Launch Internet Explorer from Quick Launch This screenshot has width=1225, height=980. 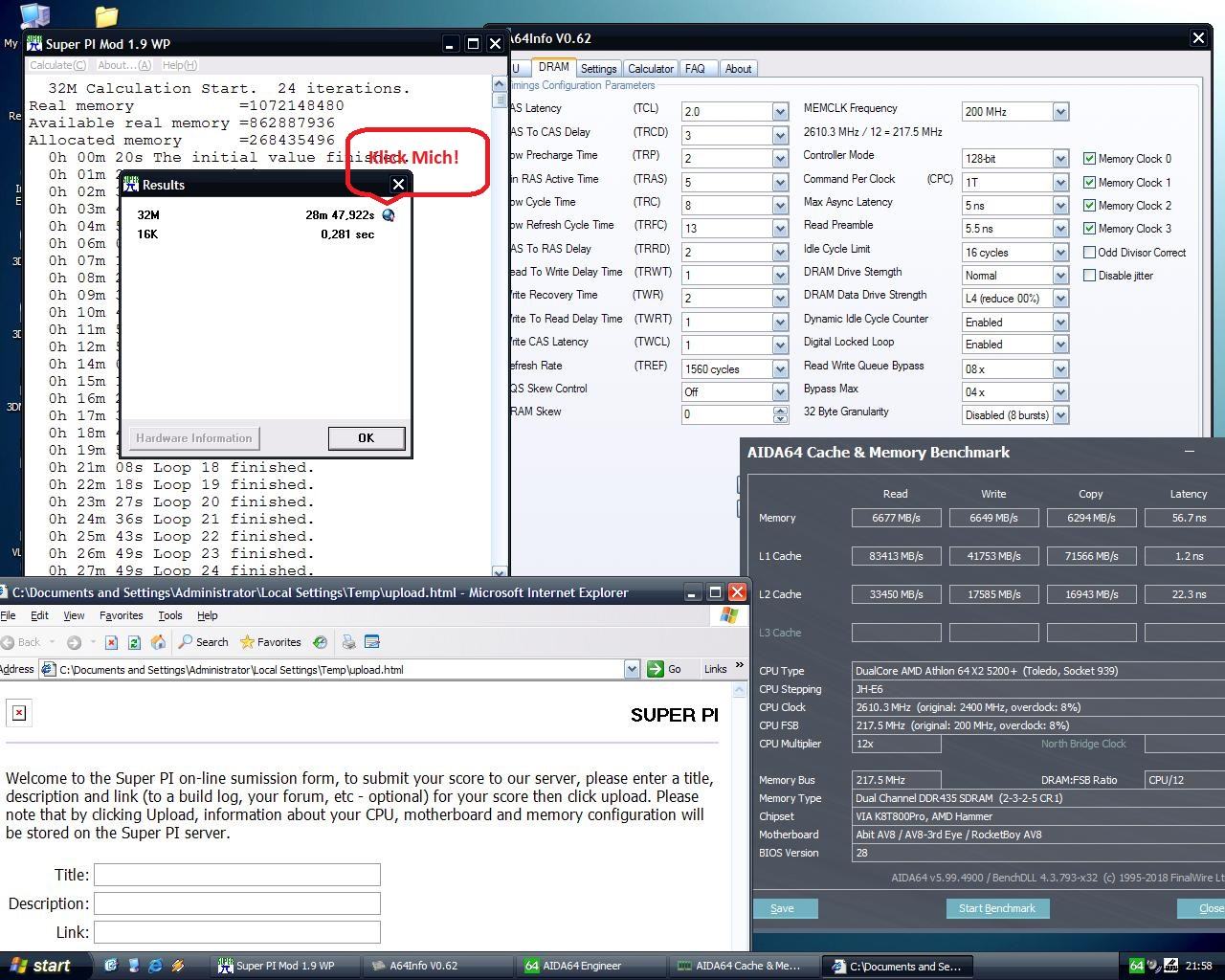pos(155,966)
